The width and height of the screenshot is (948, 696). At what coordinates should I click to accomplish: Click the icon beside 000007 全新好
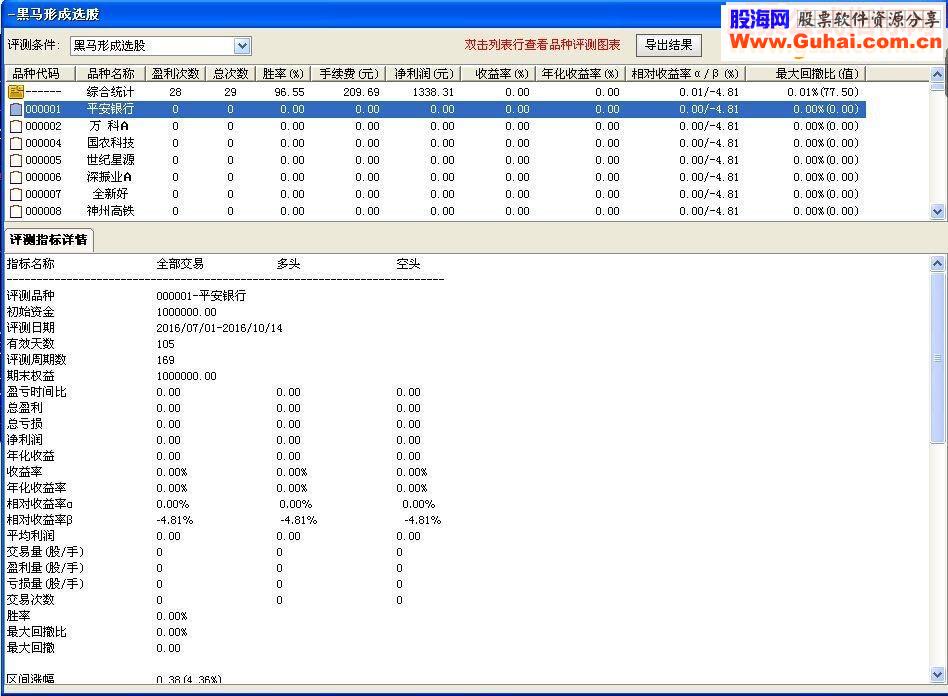[x=16, y=194]
